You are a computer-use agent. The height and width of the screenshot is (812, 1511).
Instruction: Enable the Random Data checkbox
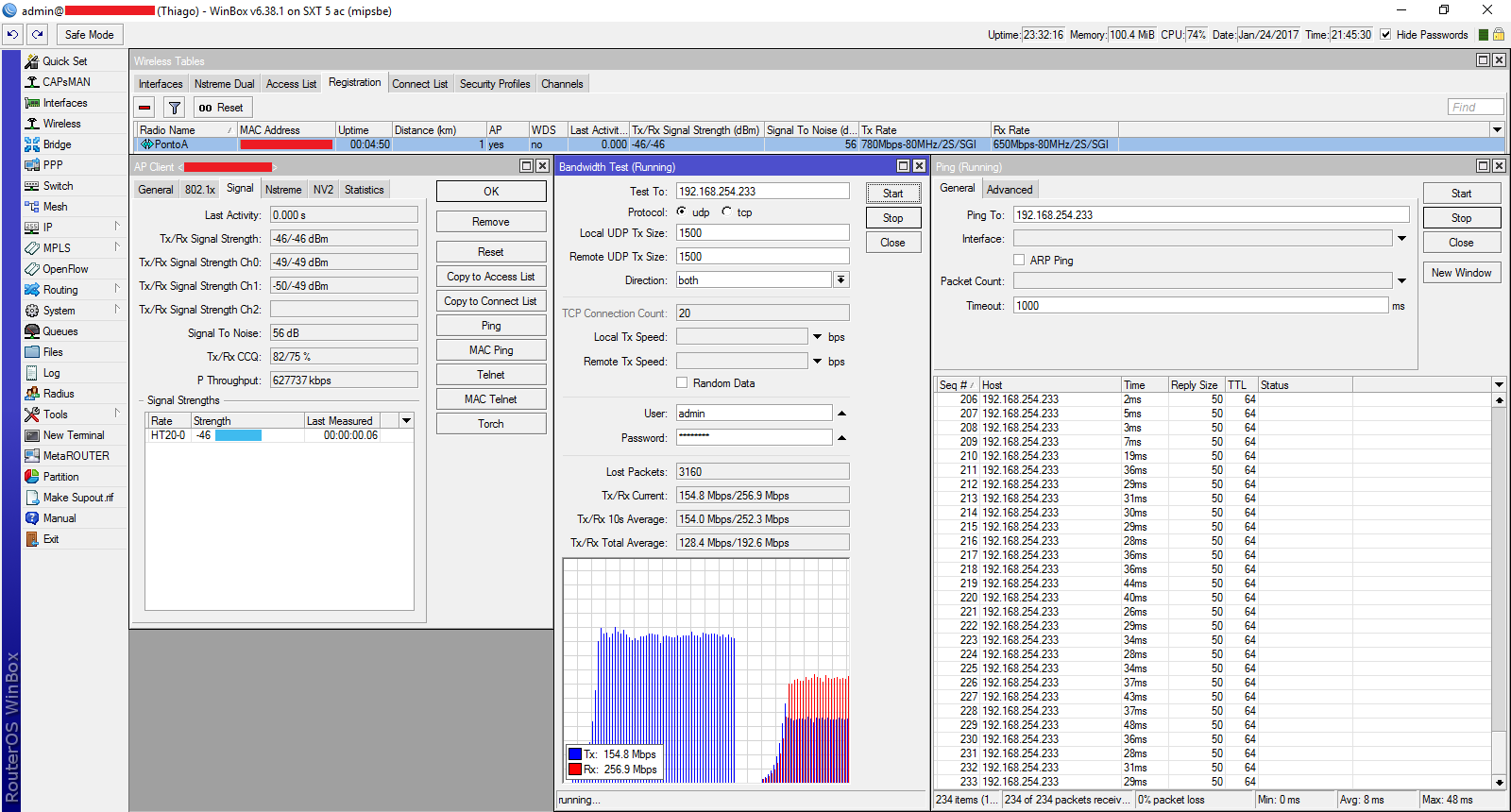(x=682, y=383)
